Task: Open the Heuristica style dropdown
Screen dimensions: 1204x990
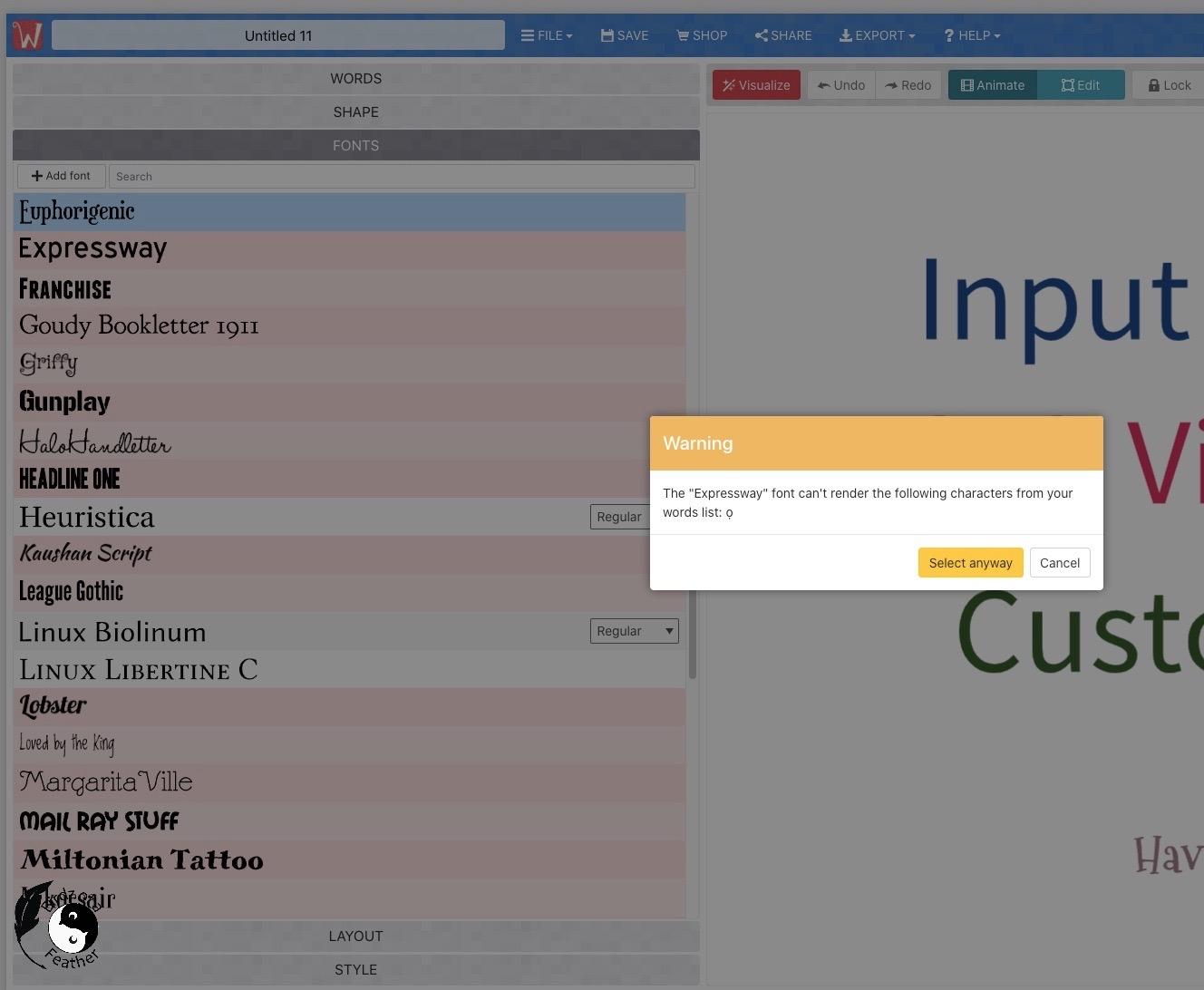Action: (x=620, y=517)
